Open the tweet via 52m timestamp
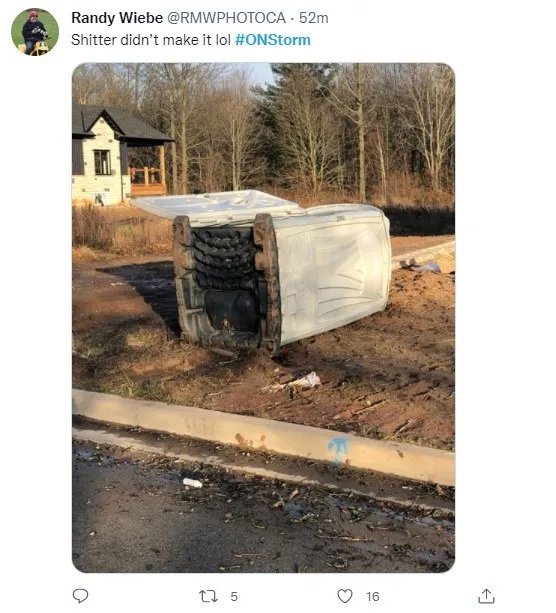Screen dimensions: 556x613 click(314, 18)
